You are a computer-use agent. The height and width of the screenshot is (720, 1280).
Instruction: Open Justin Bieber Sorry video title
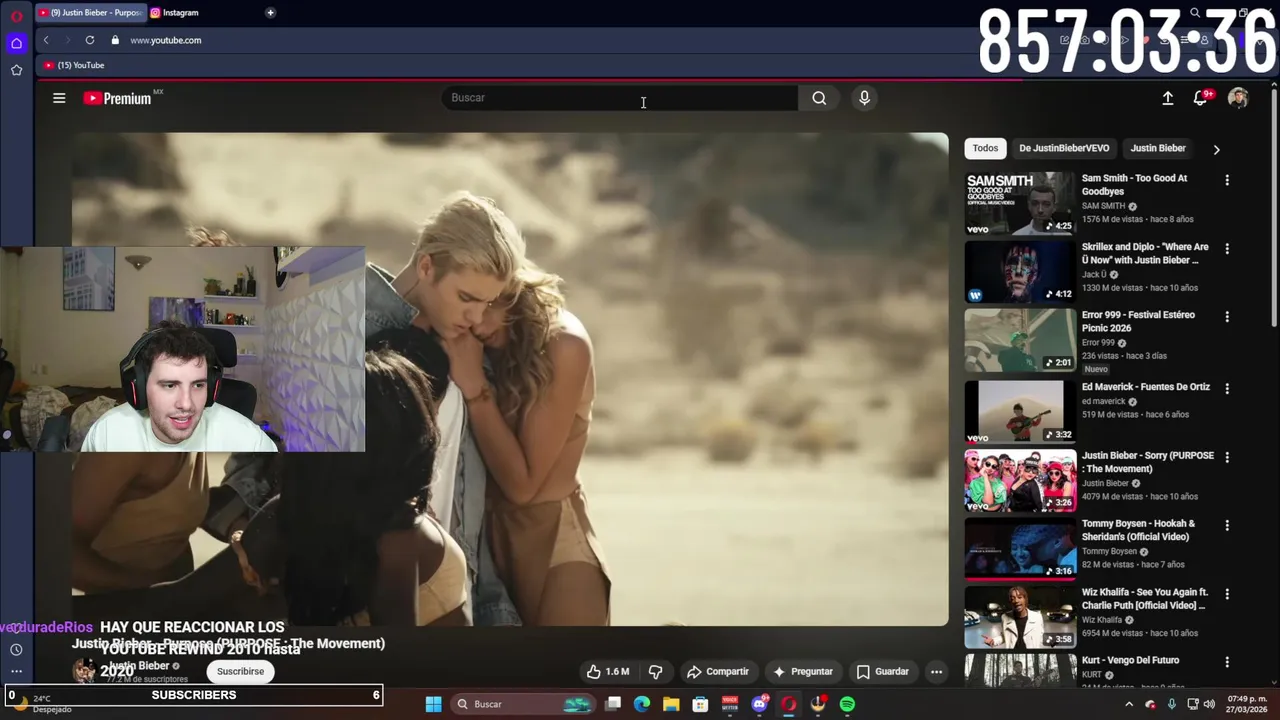coord(1147,462)
